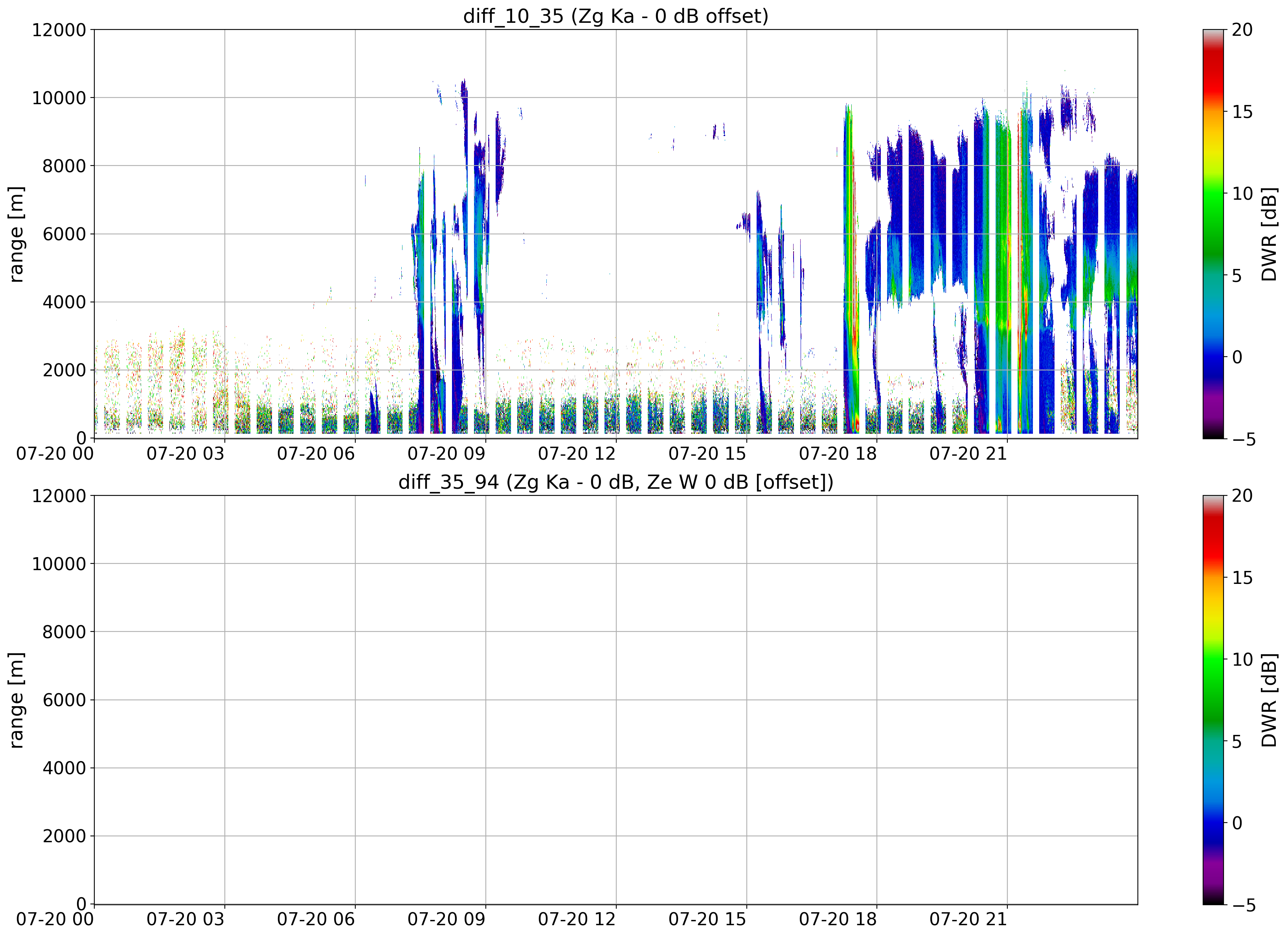
Task: Select 07-20 00 x-tick under diff_10_35 plot
Action: click(55, 453)
